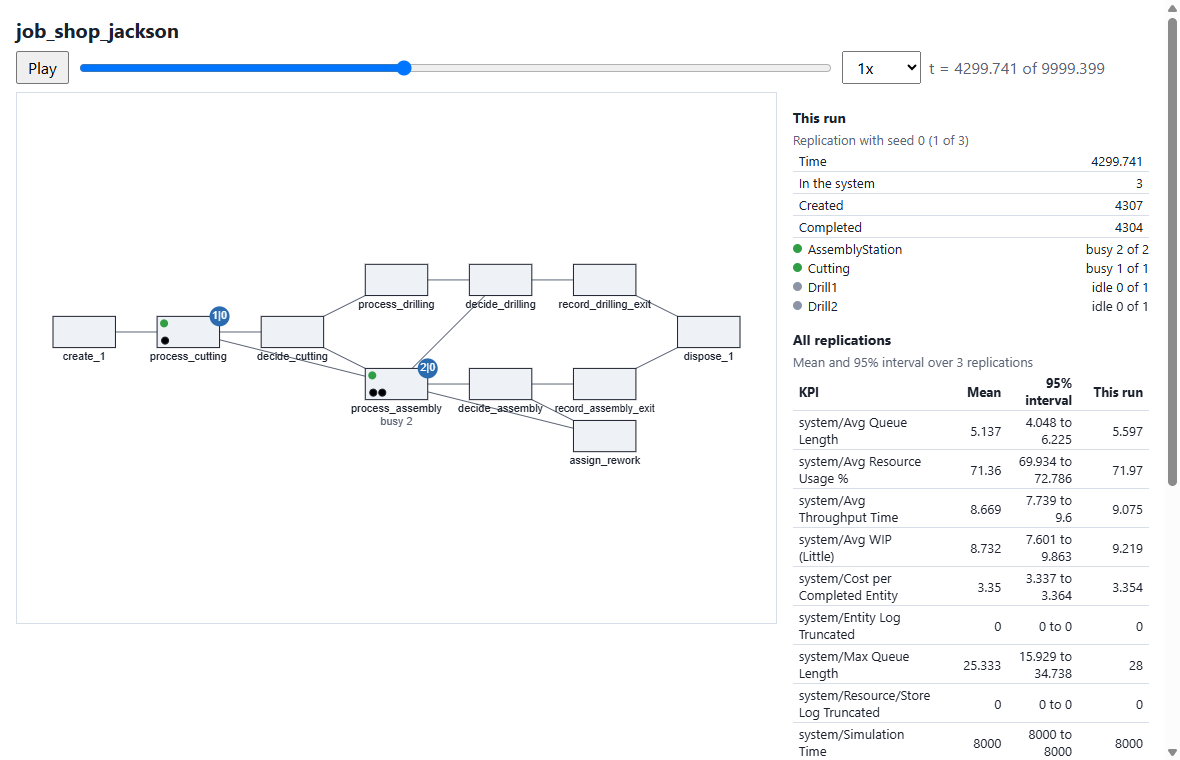Screen dimensions: 1180x760
Task: Start playback with the Play button
Action: click(x=42, y=68)
